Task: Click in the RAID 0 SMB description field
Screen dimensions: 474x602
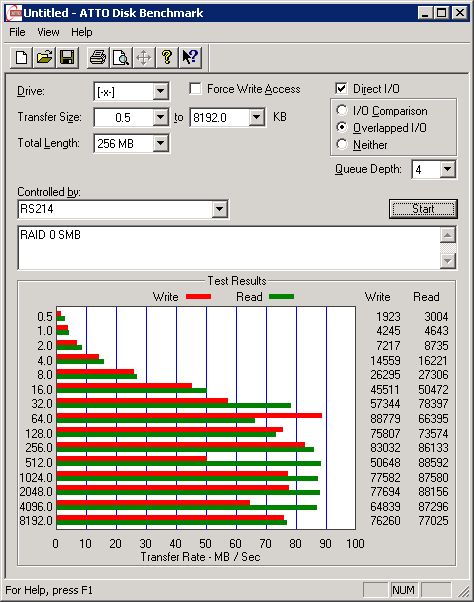Action: pyautogui.click(x=229, y=248)
